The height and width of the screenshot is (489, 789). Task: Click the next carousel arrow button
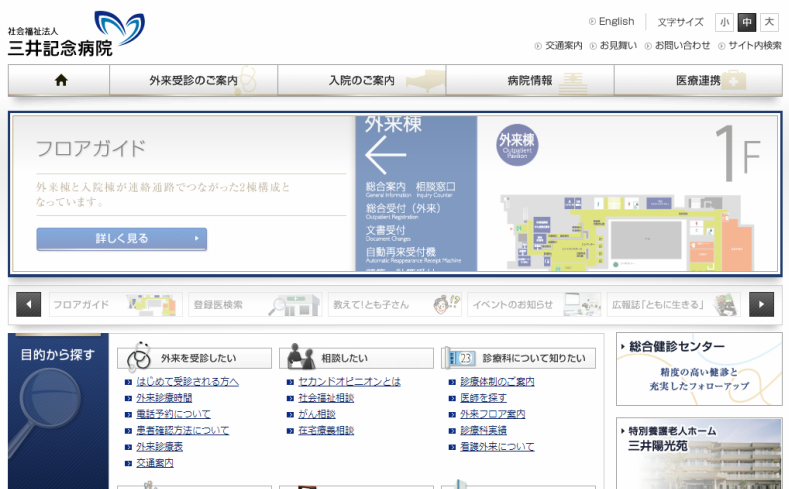(x=761, y=304)
